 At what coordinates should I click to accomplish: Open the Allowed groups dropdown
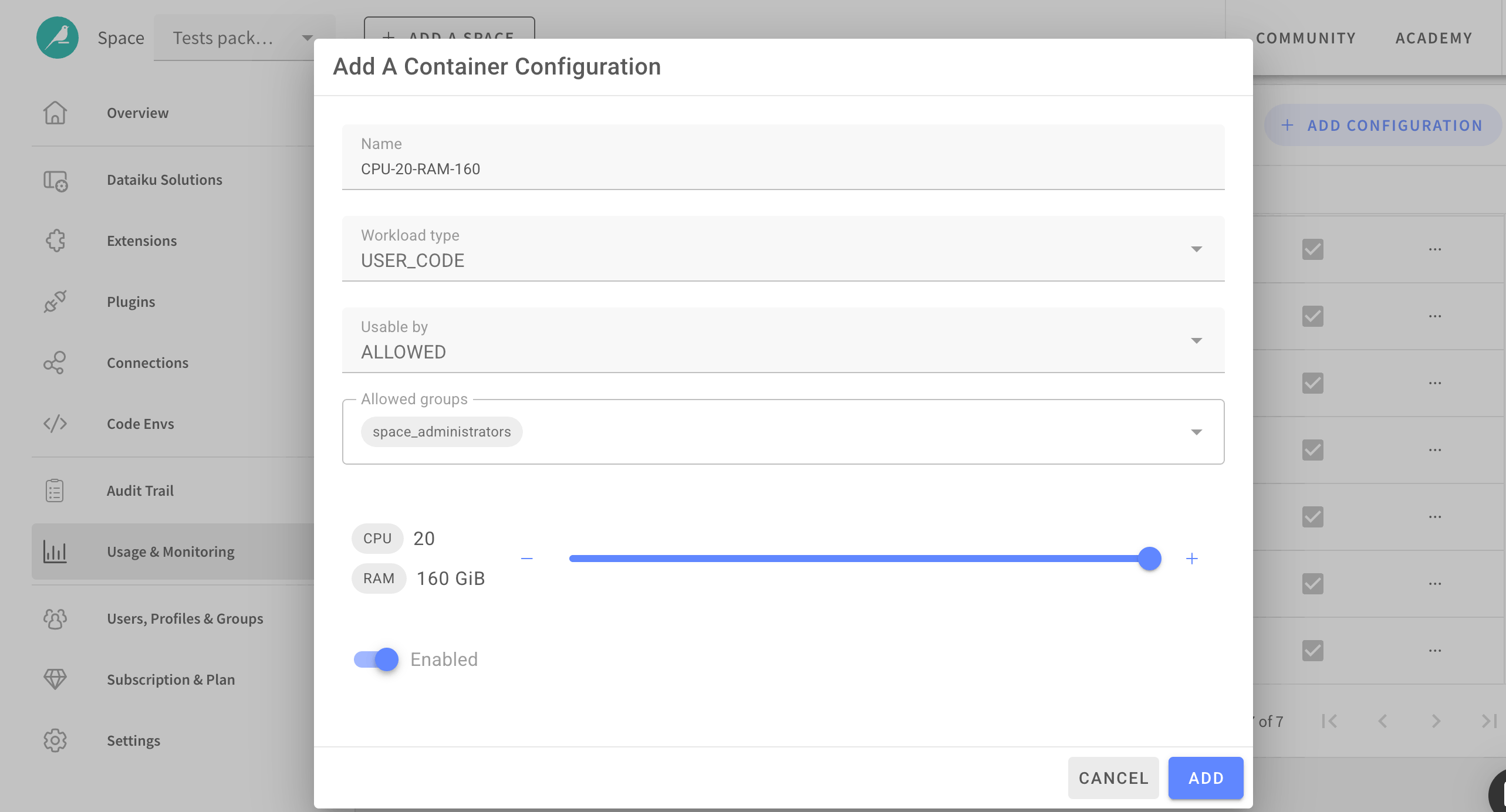coord(1197,432)
